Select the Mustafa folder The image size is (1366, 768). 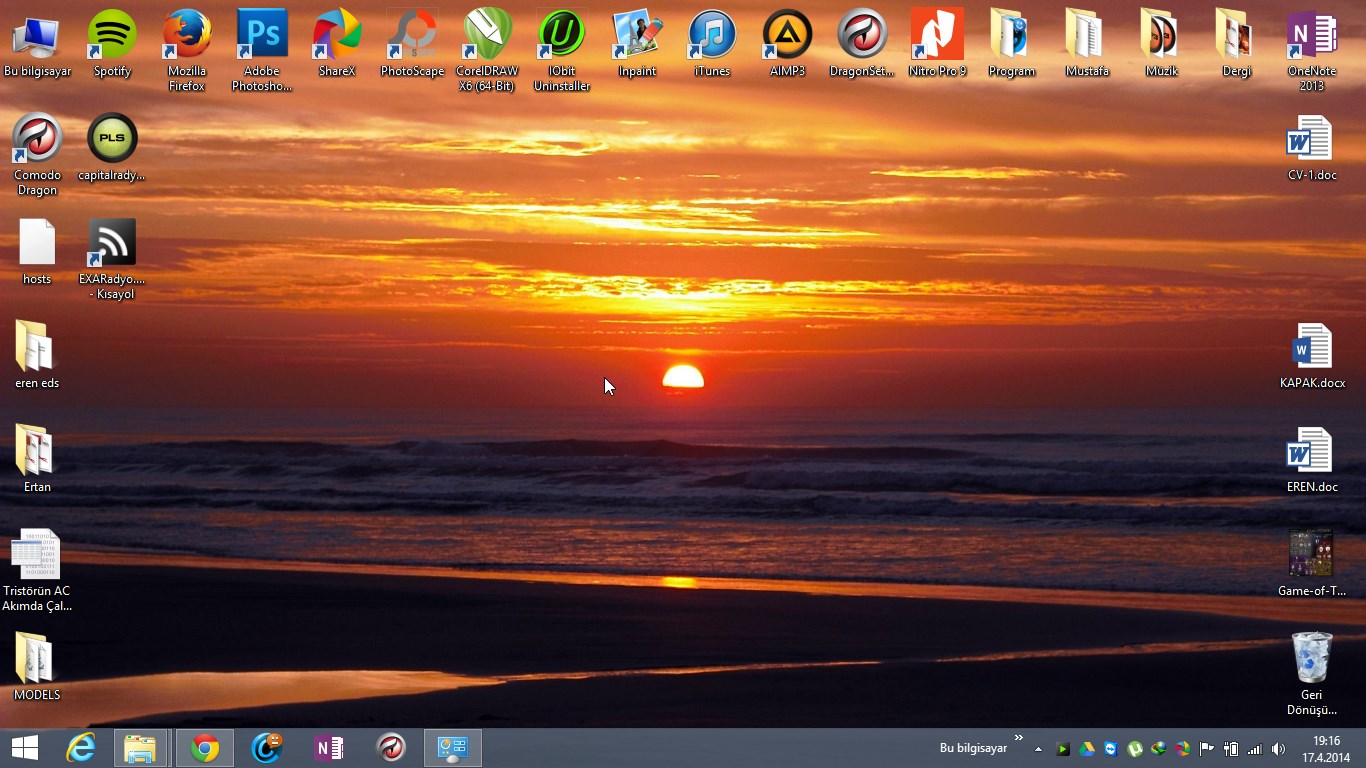1087,44
